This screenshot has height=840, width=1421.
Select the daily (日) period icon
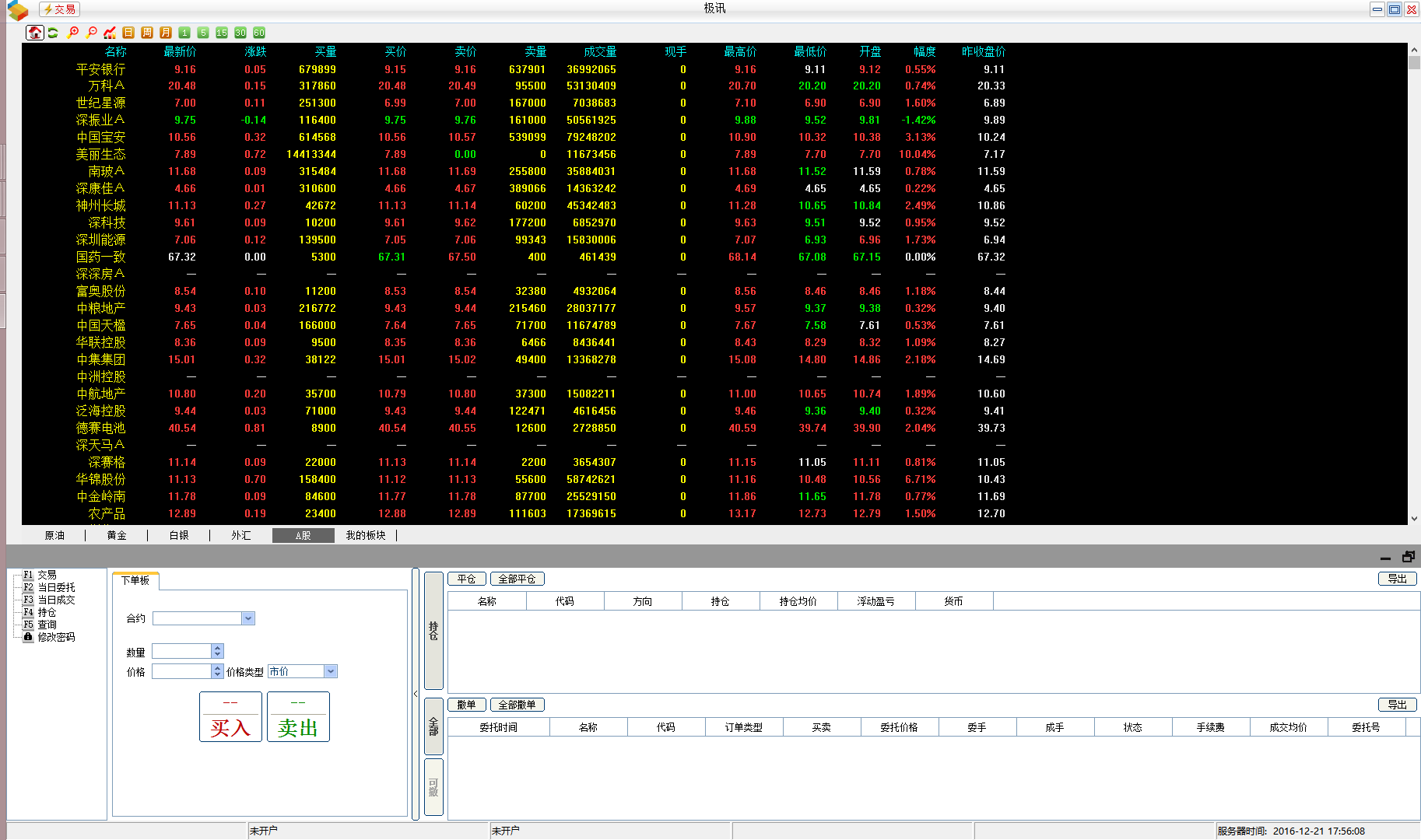pyautogui.click(x=128, y=33)
